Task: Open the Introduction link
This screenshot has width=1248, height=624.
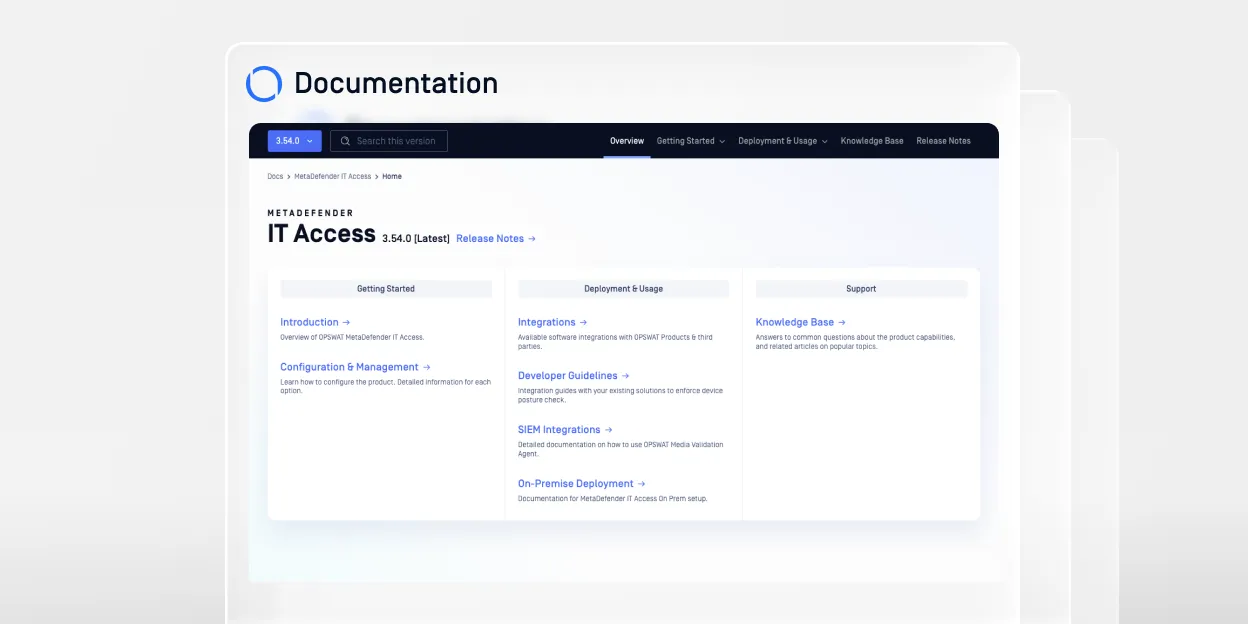Action: (x=315, y=322)
